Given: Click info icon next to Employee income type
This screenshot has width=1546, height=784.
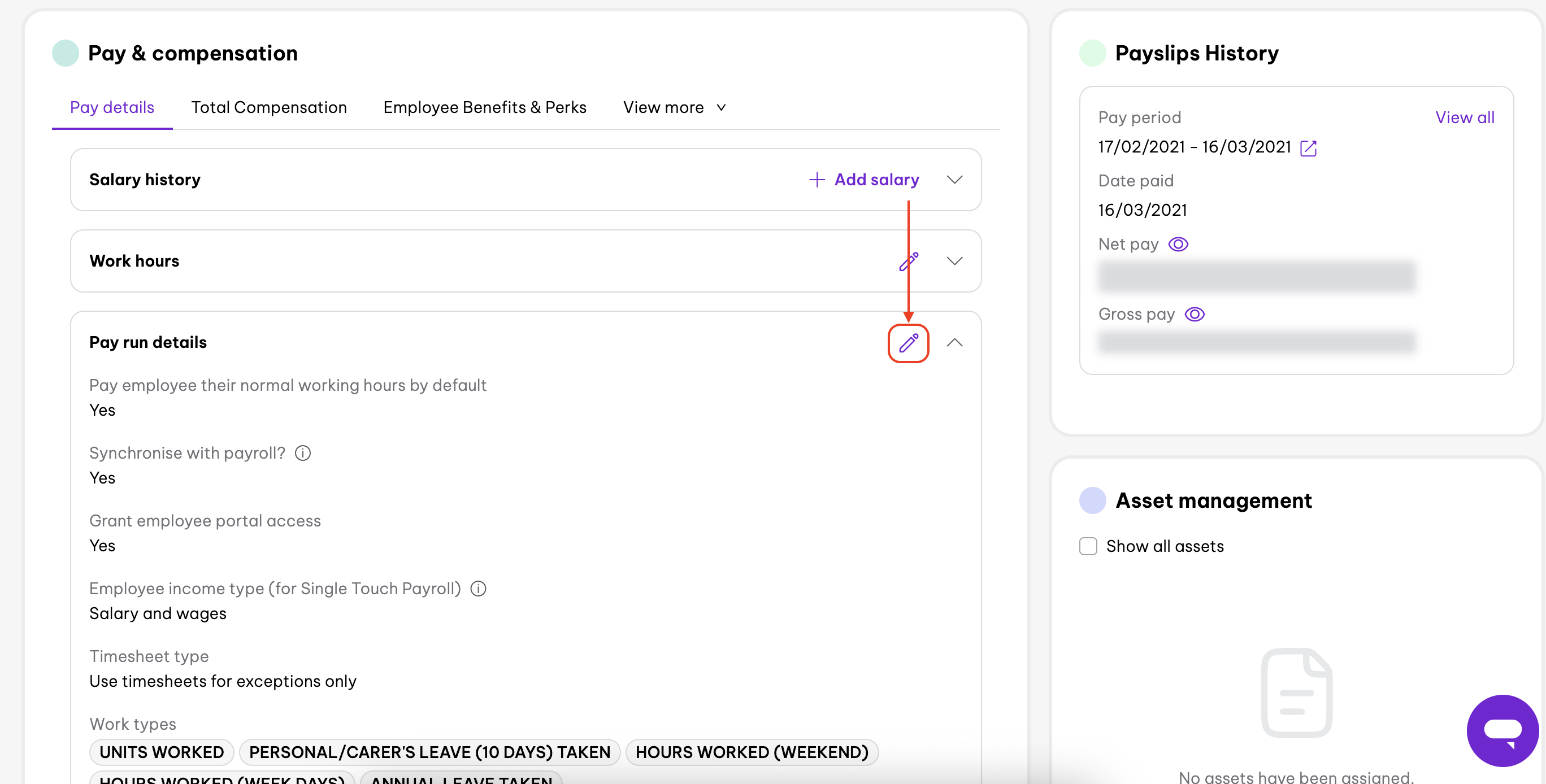Looking at the screenshot, I should point(477,589).
